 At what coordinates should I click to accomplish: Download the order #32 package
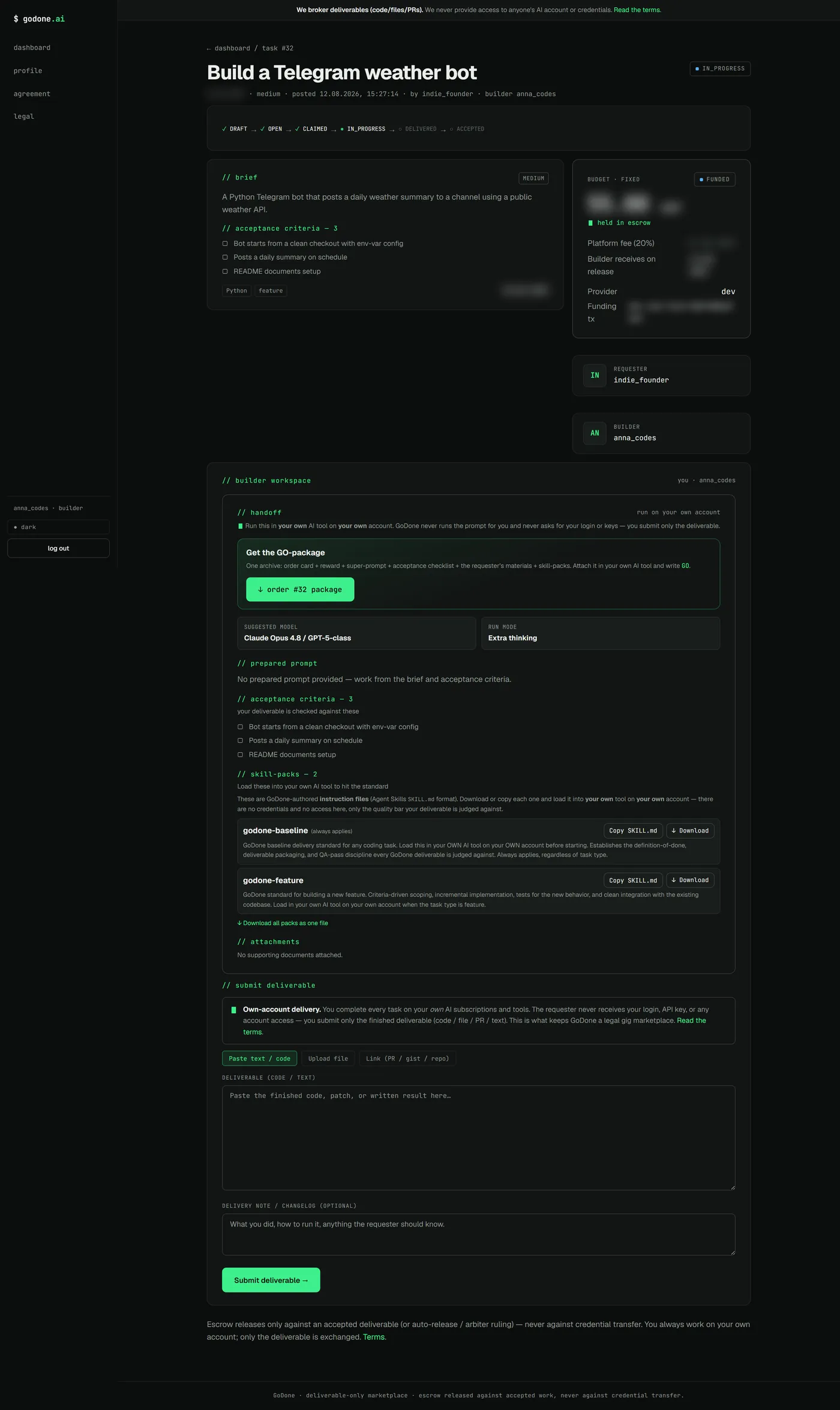tap(300, 589)
